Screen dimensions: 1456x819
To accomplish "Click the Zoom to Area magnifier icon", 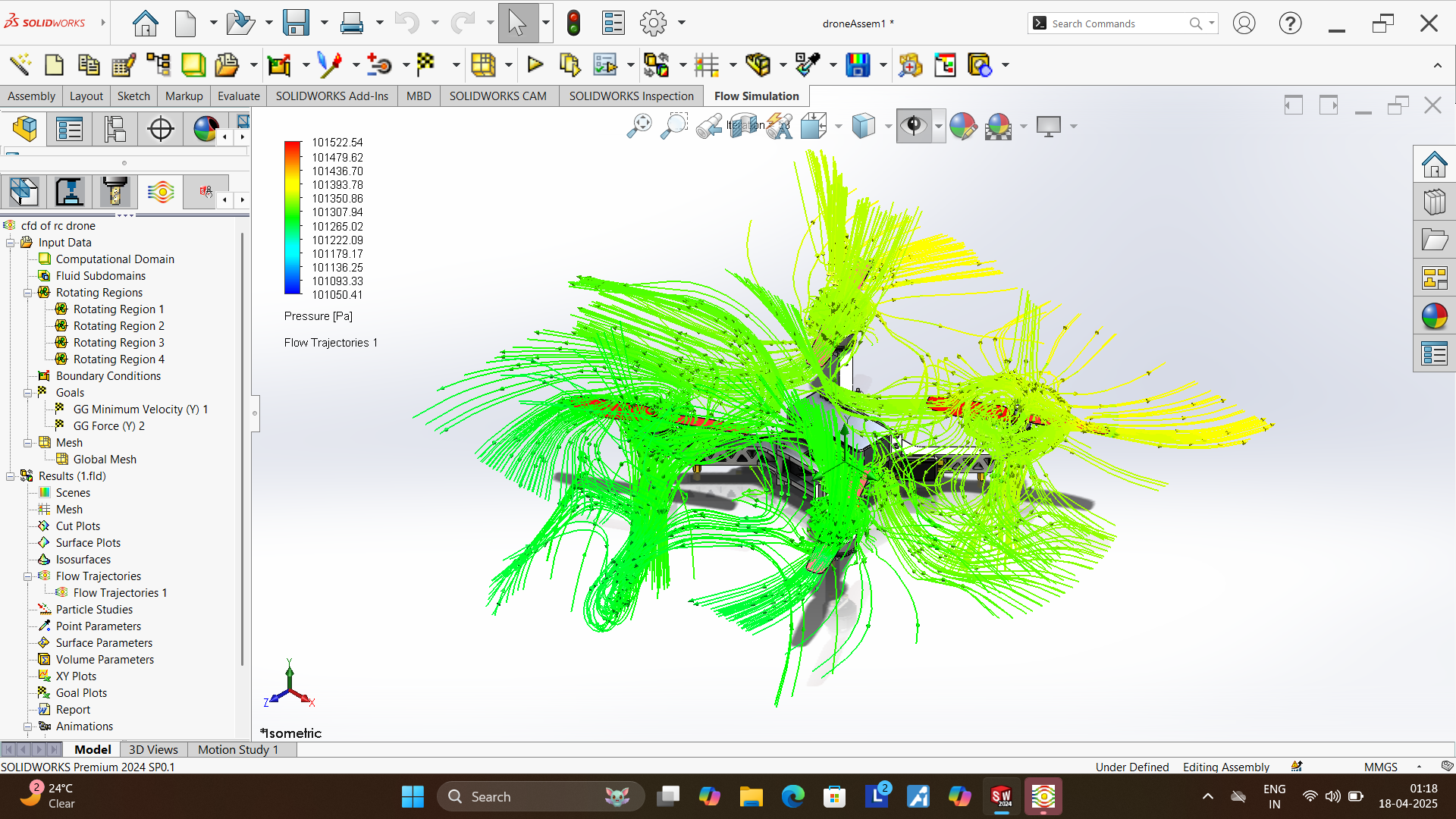I will coord(674,126).
